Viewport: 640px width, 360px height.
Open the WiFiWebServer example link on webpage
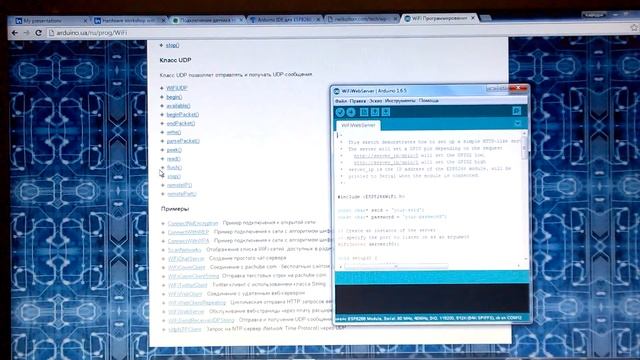tap(186, 311)
